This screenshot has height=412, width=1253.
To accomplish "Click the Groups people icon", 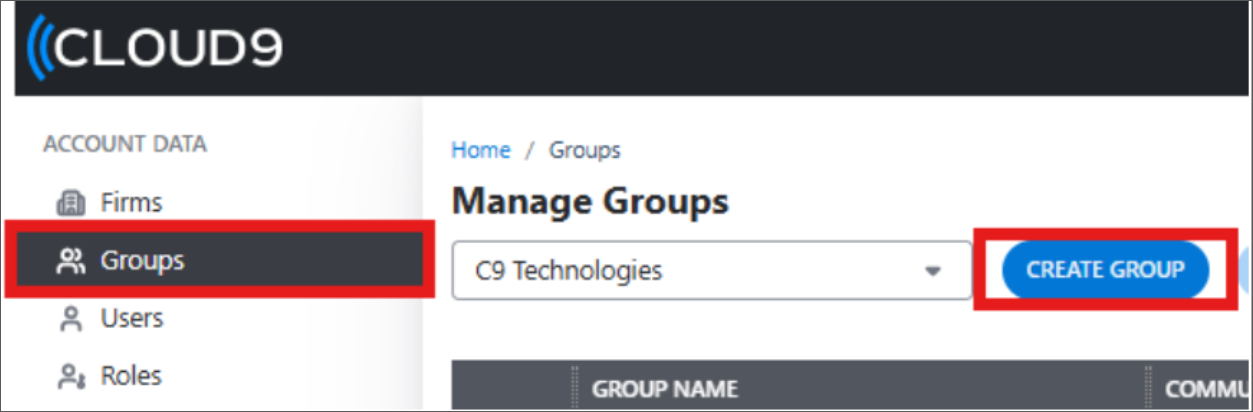I will tap(69, 262).
